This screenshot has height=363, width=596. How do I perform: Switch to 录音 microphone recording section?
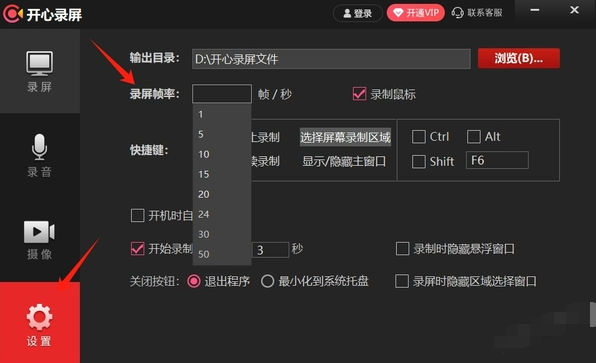pos(40,155)
